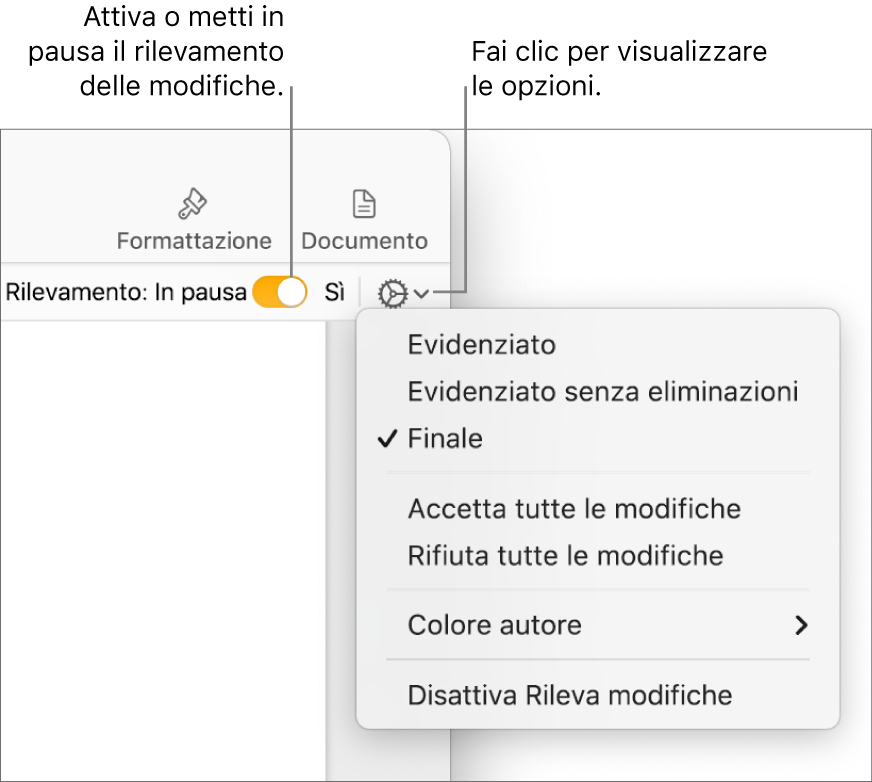Open the Colore autore submenu arrow
This screenshot has height=782, width=872.
coord(800,626)
